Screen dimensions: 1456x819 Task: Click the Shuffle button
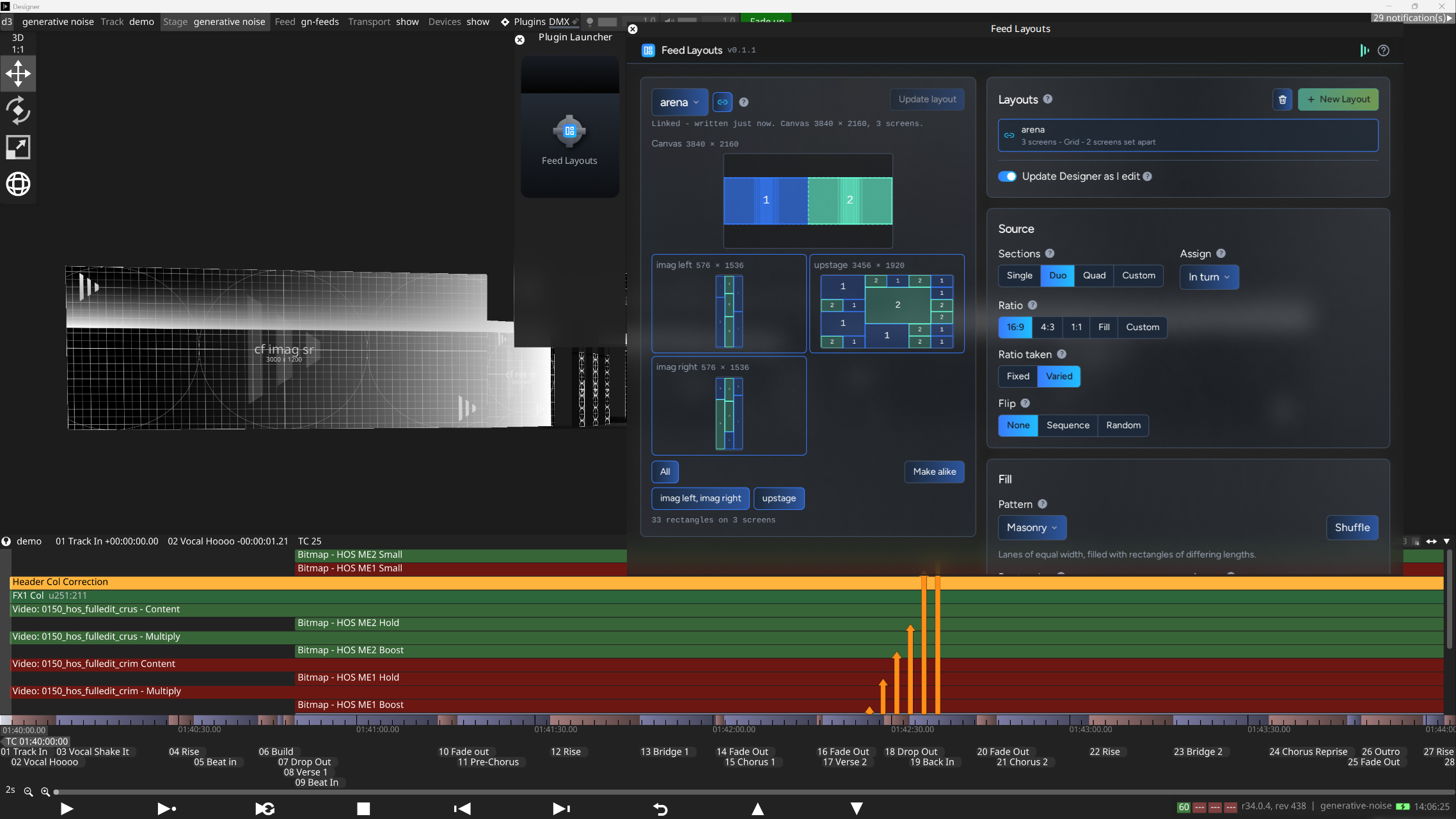click(x=1352, y=528)
